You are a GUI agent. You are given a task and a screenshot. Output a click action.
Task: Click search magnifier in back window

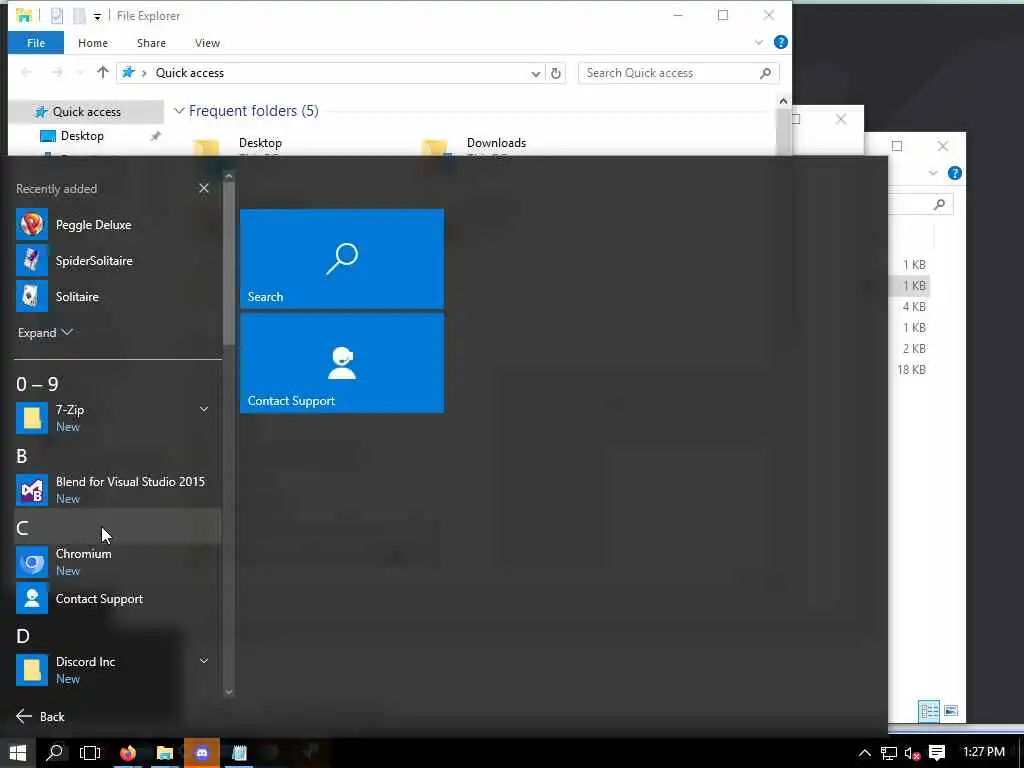pos(939,204)
